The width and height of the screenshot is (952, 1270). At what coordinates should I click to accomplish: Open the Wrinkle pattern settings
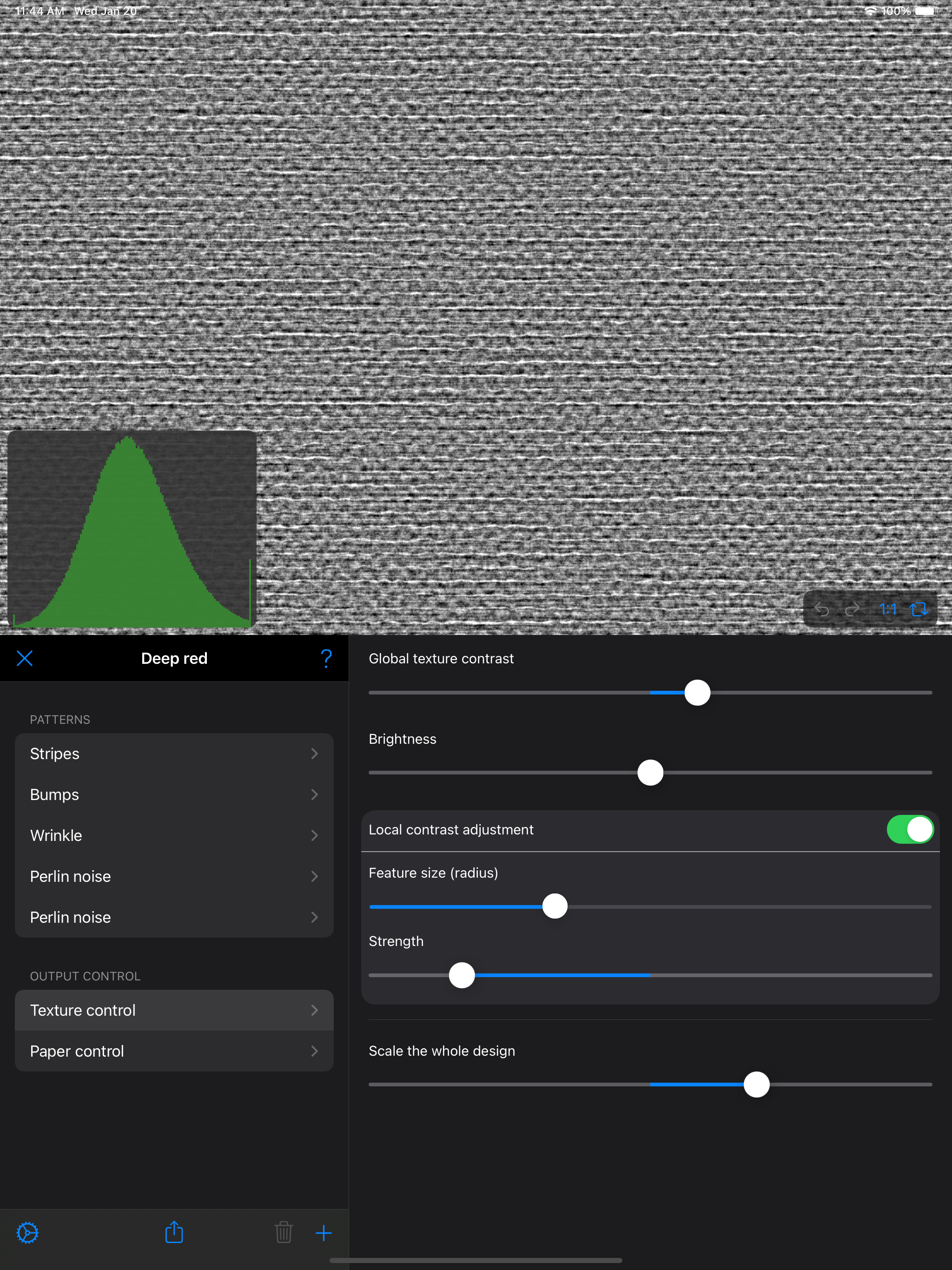174,836
